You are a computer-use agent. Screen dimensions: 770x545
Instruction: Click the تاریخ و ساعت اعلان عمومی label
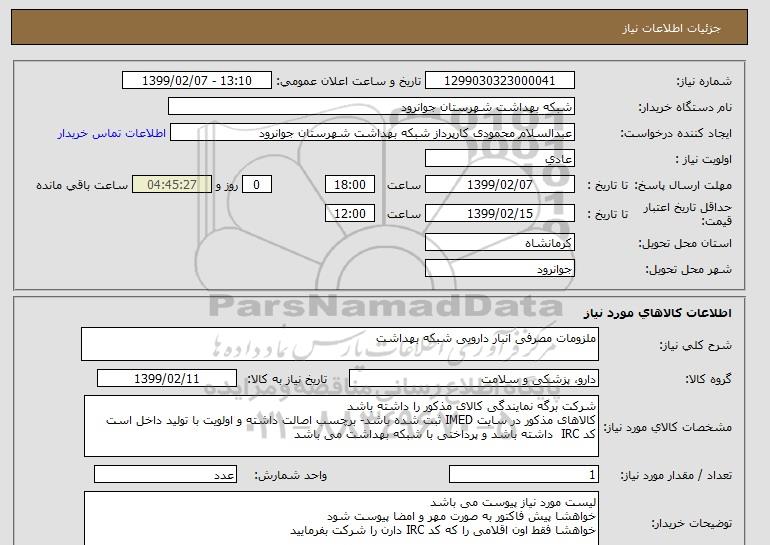pyautogui.click(x=349, y=81)
